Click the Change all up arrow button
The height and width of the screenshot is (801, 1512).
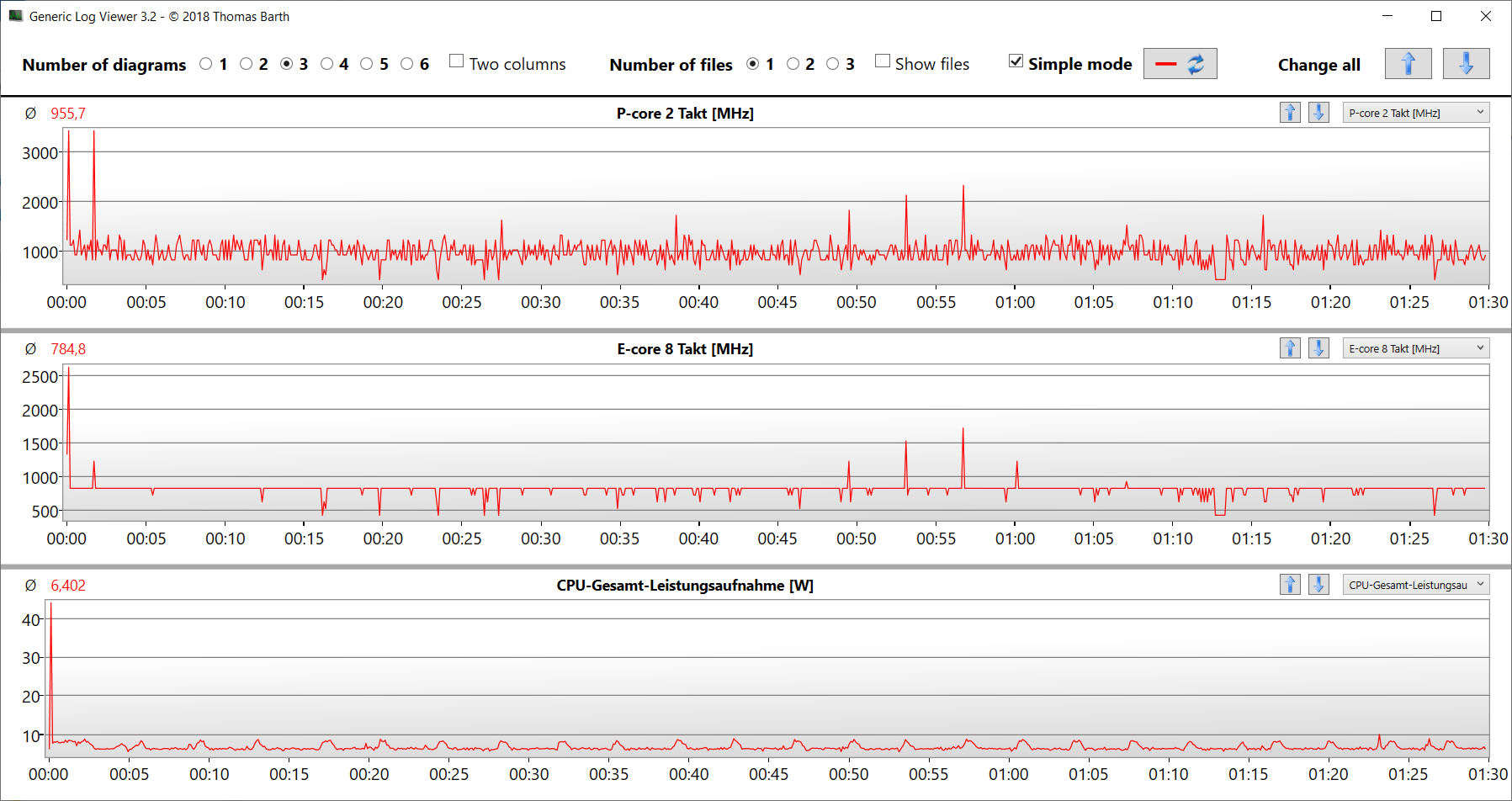(x=1408, y=64)
